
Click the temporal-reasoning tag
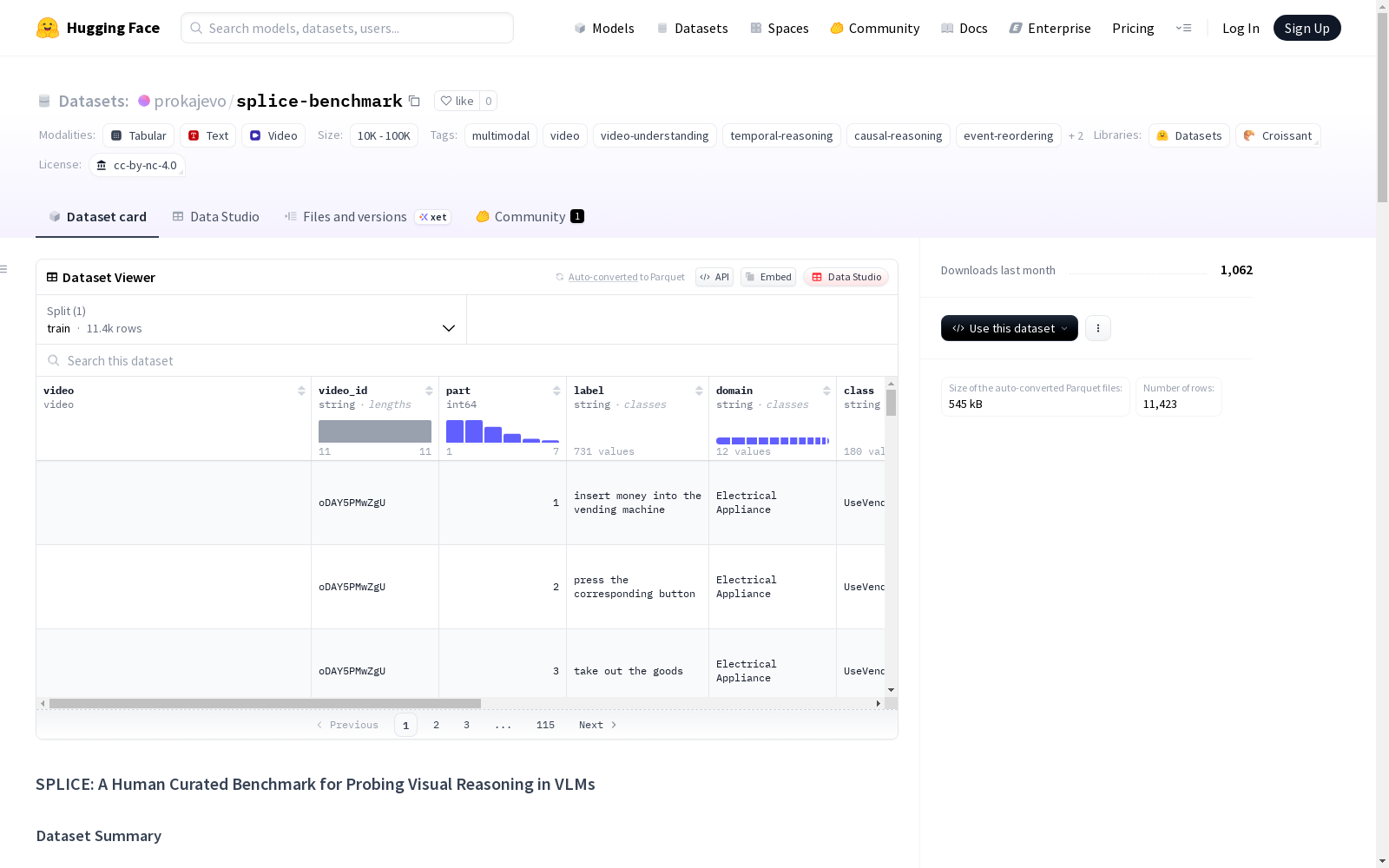(x=781, y=135)
